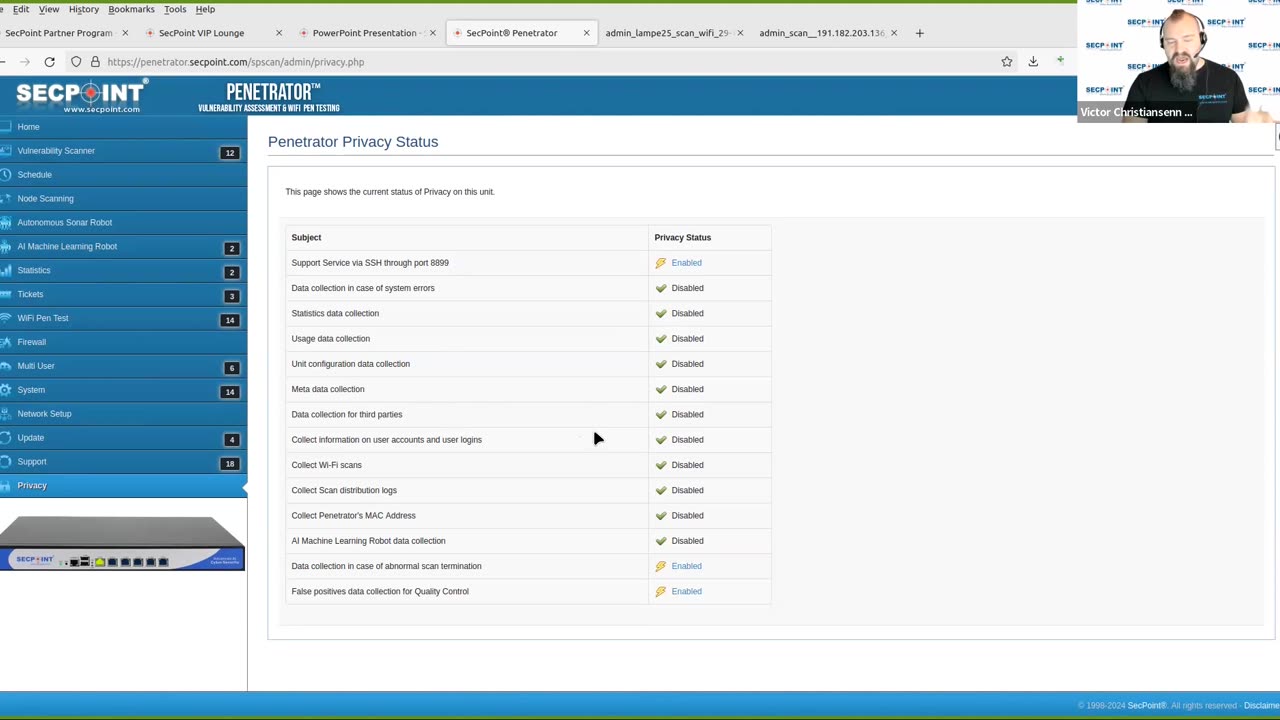Click the Enabled icon for False positives collection
The width and height of the screenshot is (1280, 720).
[x=660, y=592]
